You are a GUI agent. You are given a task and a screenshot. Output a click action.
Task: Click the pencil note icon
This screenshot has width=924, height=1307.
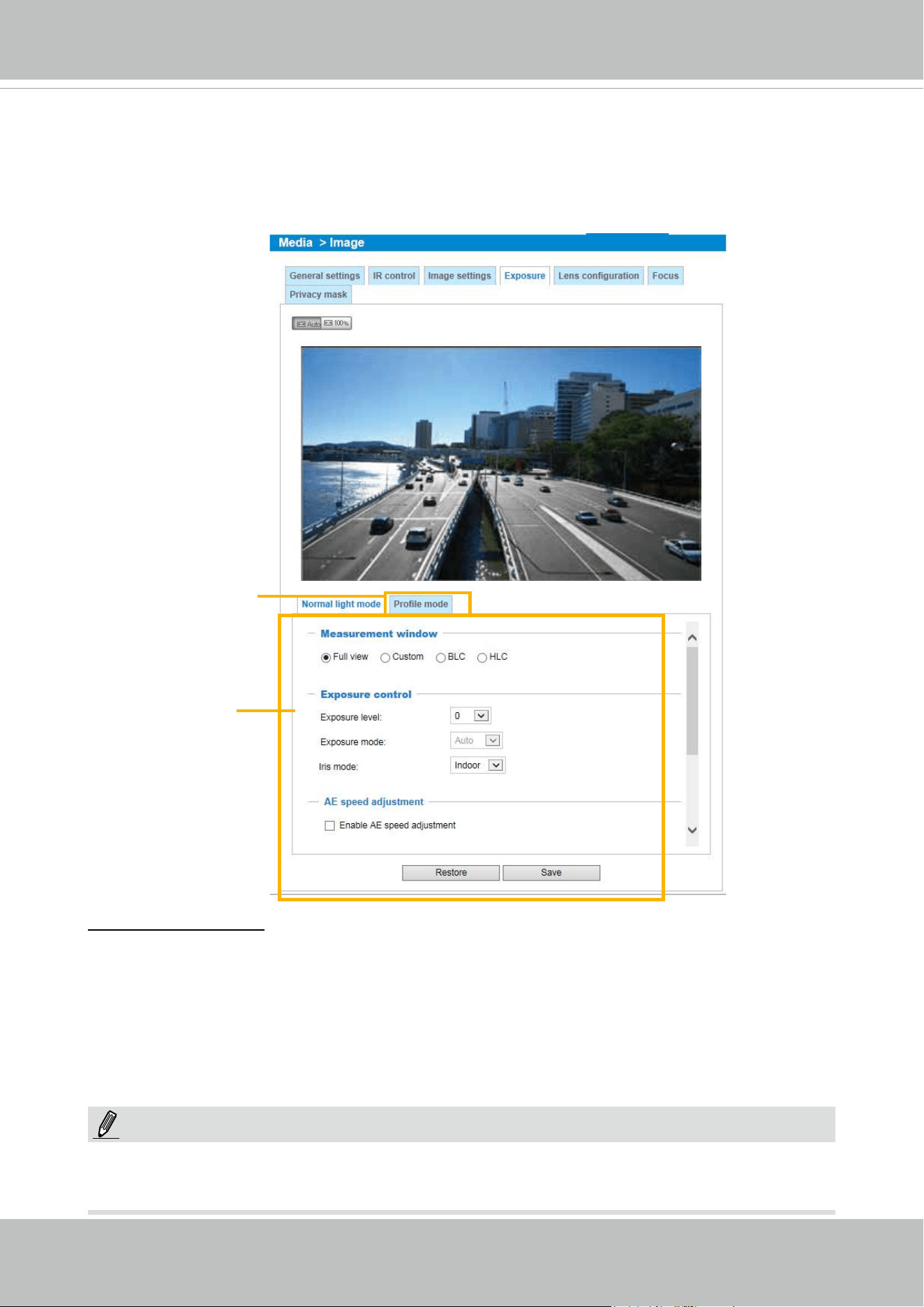pyautogui.click(x=107, y=1124)
